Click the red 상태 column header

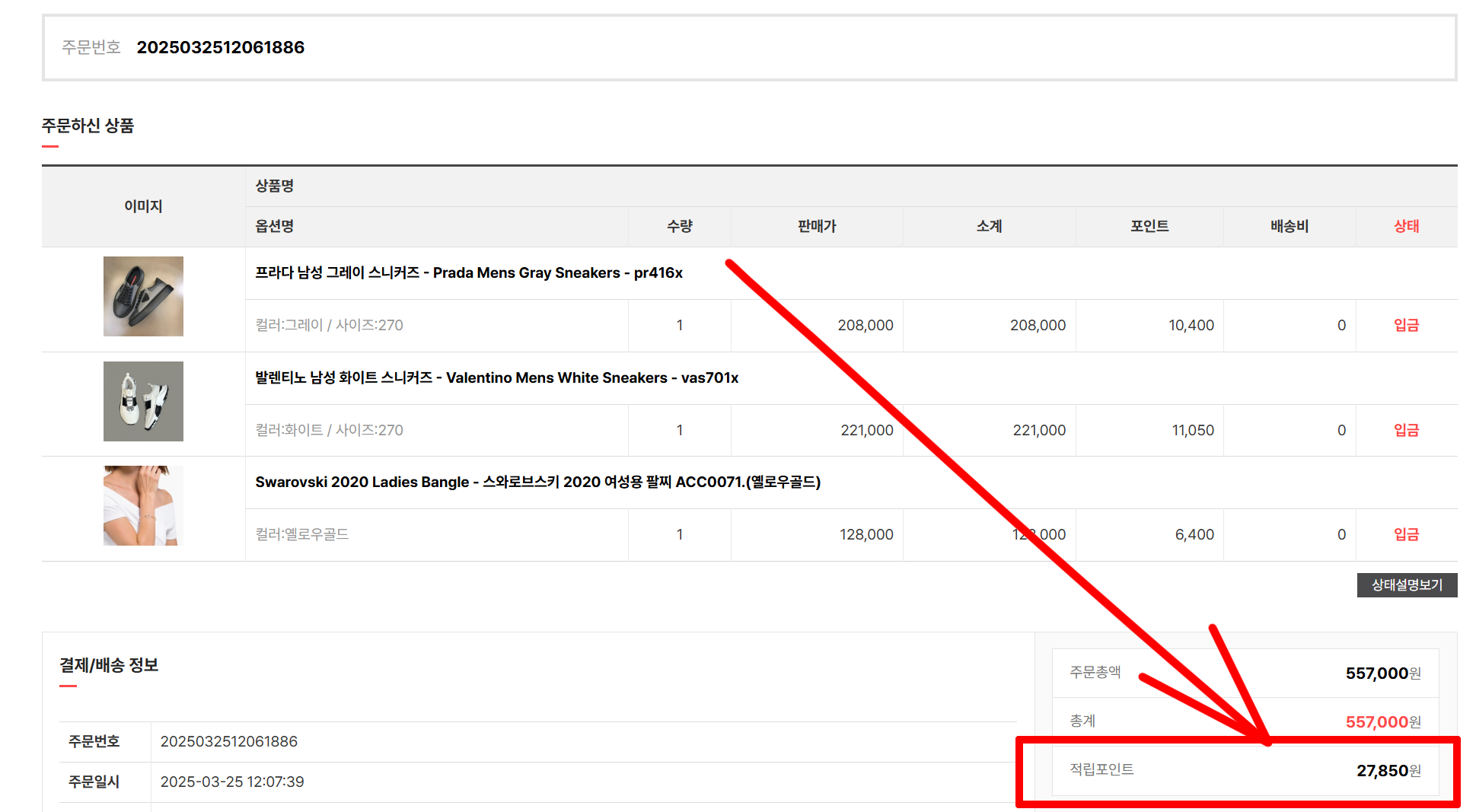1405,226
